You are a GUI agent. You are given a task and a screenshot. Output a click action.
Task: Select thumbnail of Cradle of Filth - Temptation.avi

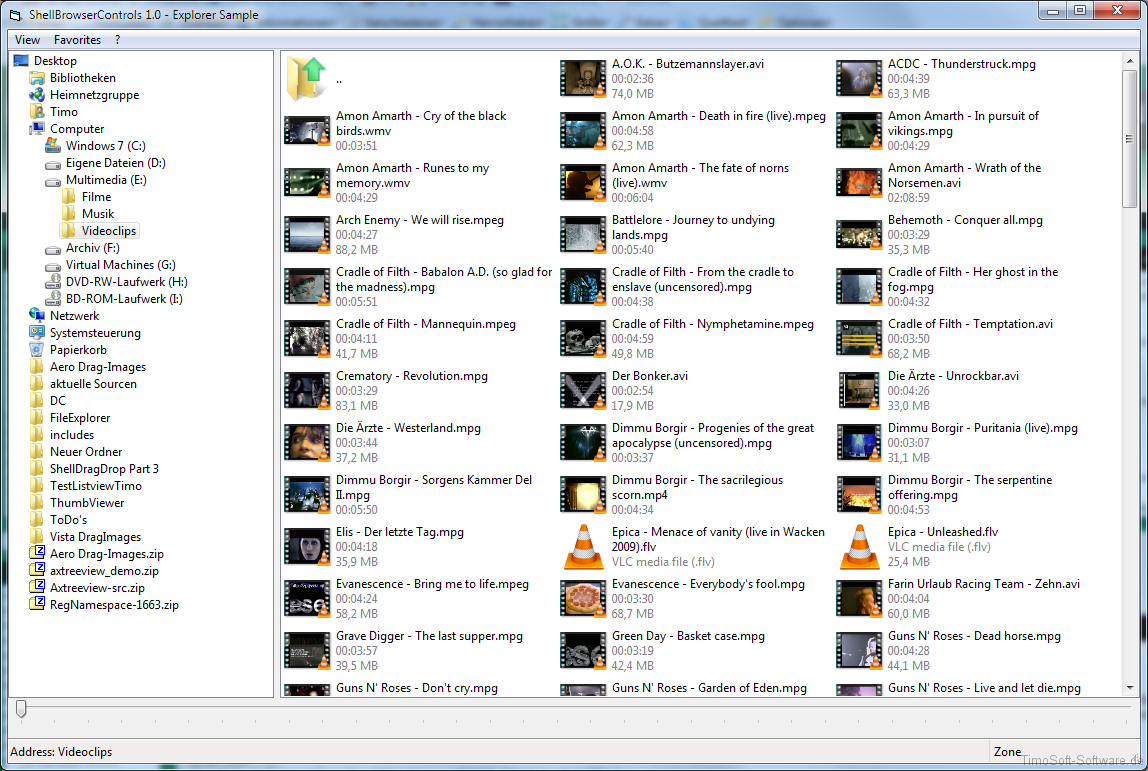coord(859,339)
